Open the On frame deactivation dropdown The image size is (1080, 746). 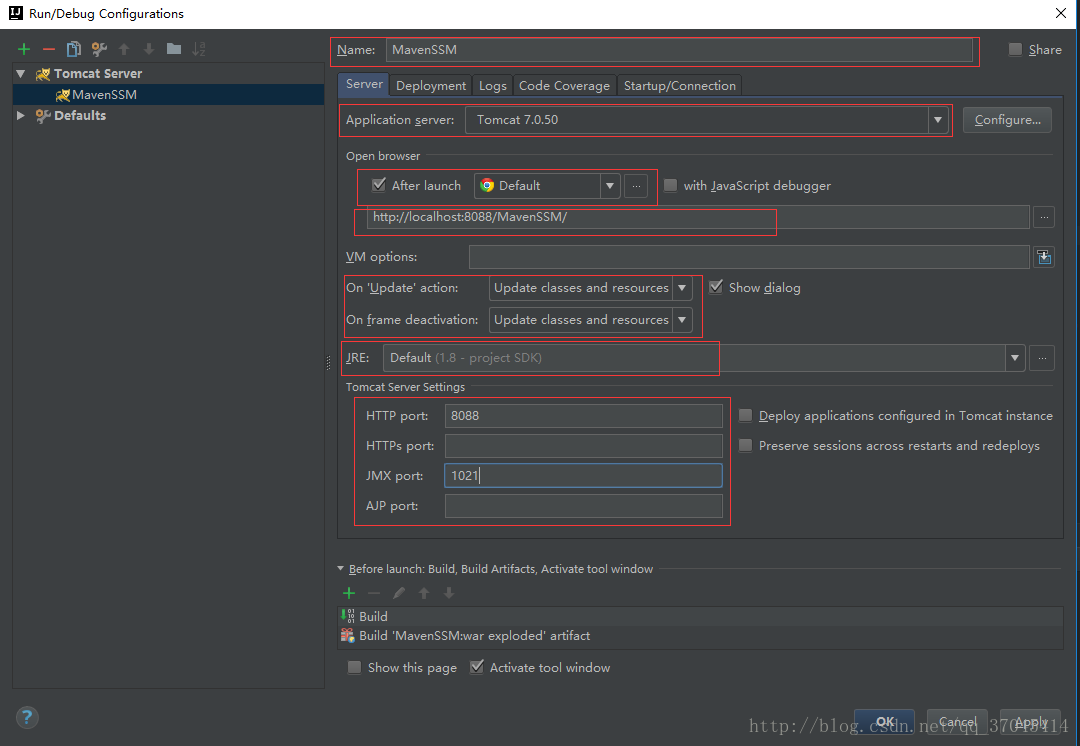(682, 320)
